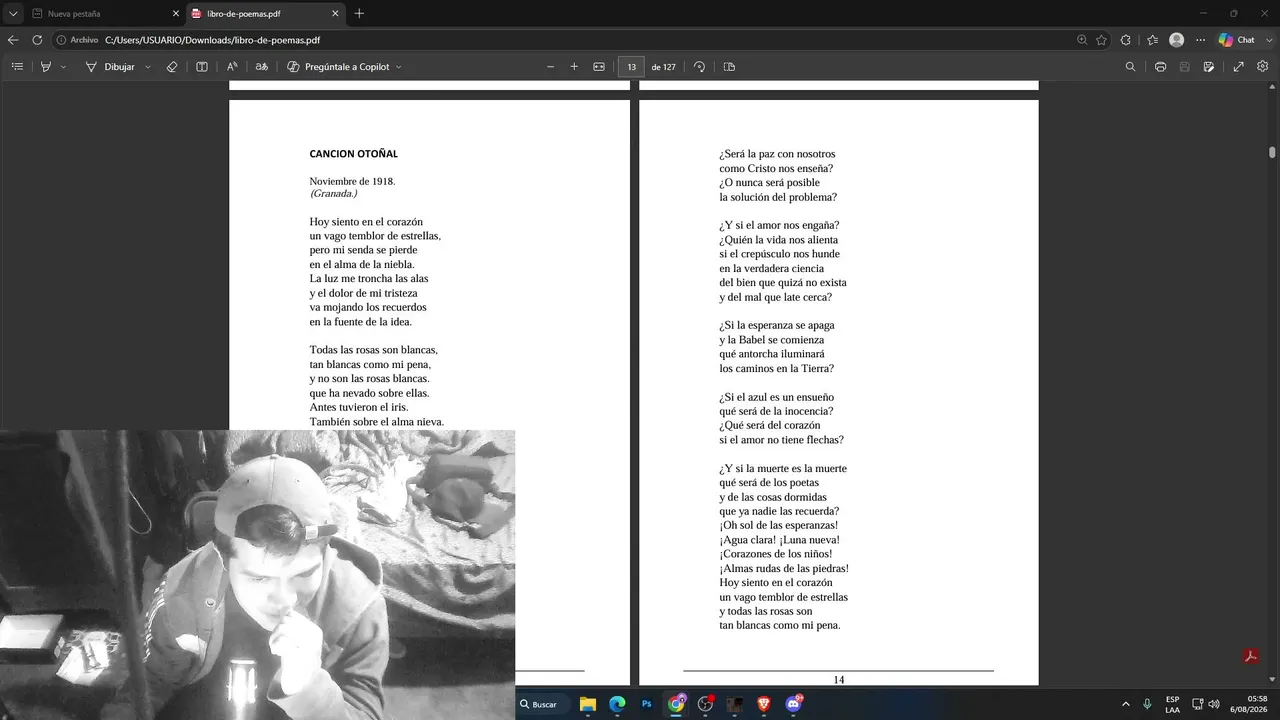This screenshot has height=720, width=1280.
Task: Open PDF viewer settings gear
Action: click(x=1263, y=67)
